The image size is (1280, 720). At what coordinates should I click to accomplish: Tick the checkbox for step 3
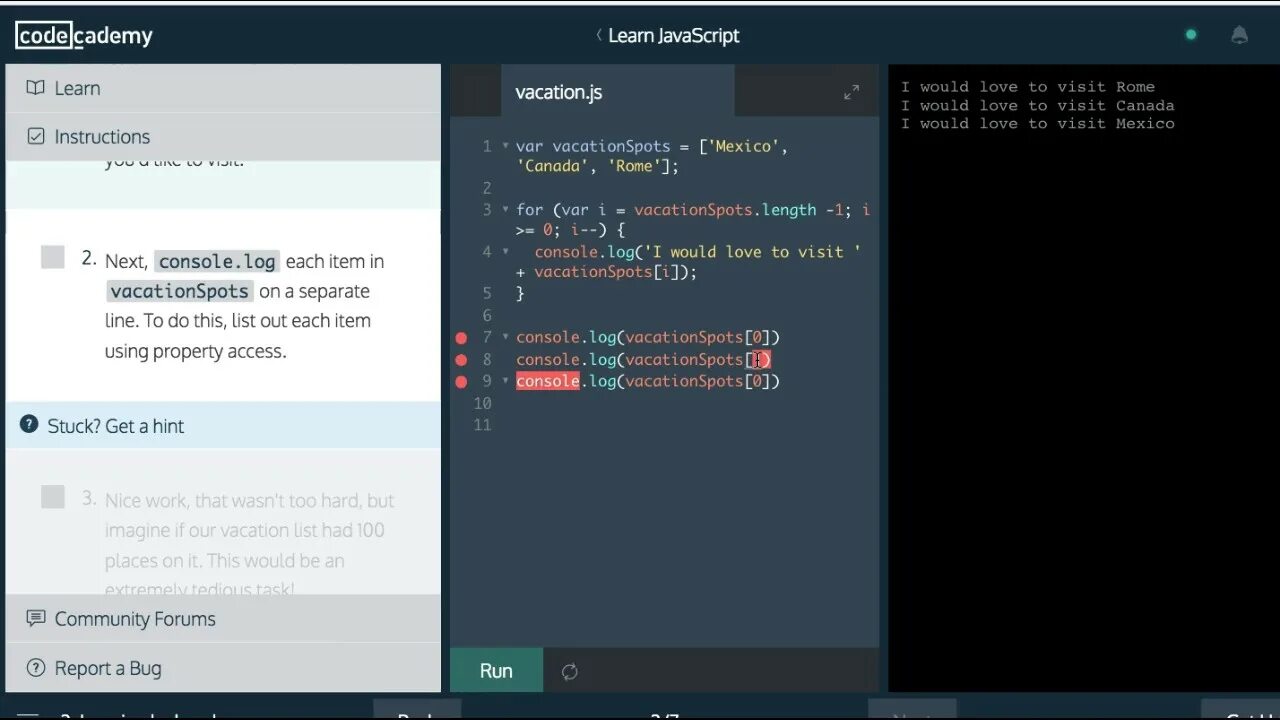[x=53, y=496]
